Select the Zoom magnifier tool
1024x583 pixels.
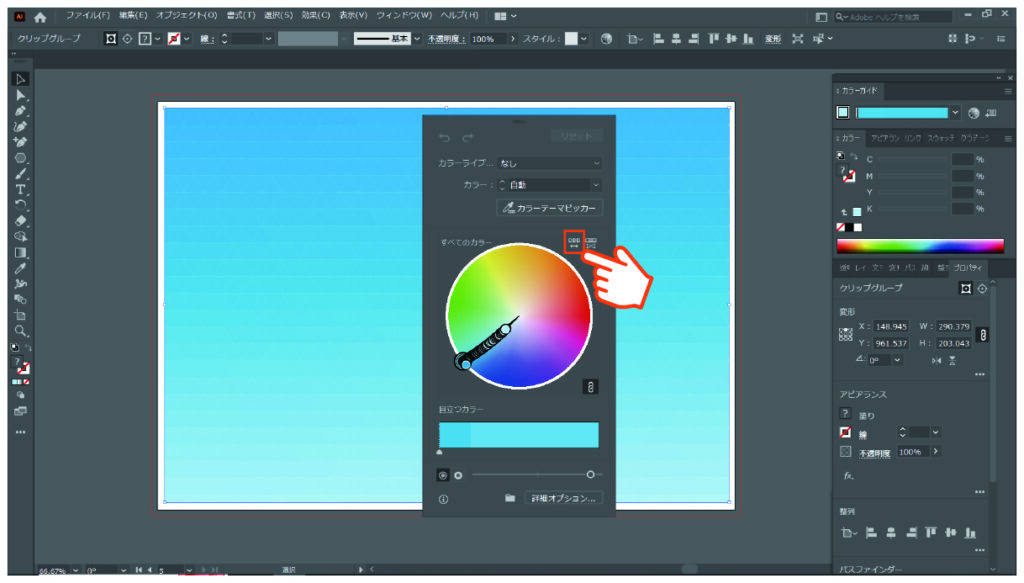click(20, 331)
